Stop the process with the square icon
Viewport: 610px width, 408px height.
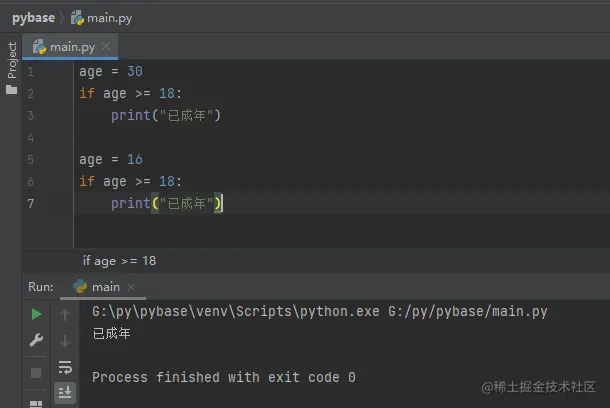36,373
